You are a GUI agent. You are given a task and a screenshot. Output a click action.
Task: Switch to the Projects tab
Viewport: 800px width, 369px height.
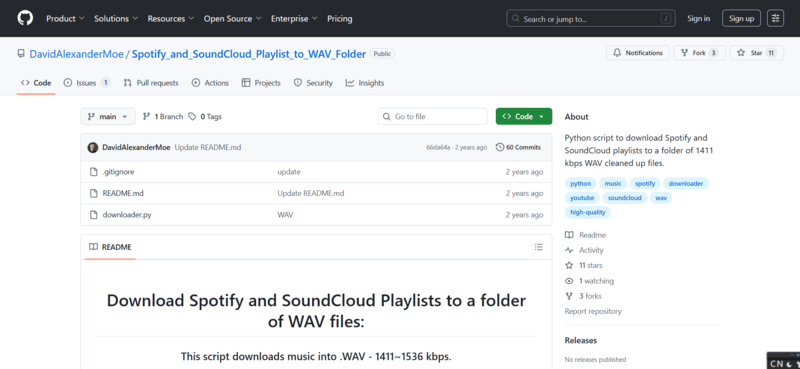[261, 83]
